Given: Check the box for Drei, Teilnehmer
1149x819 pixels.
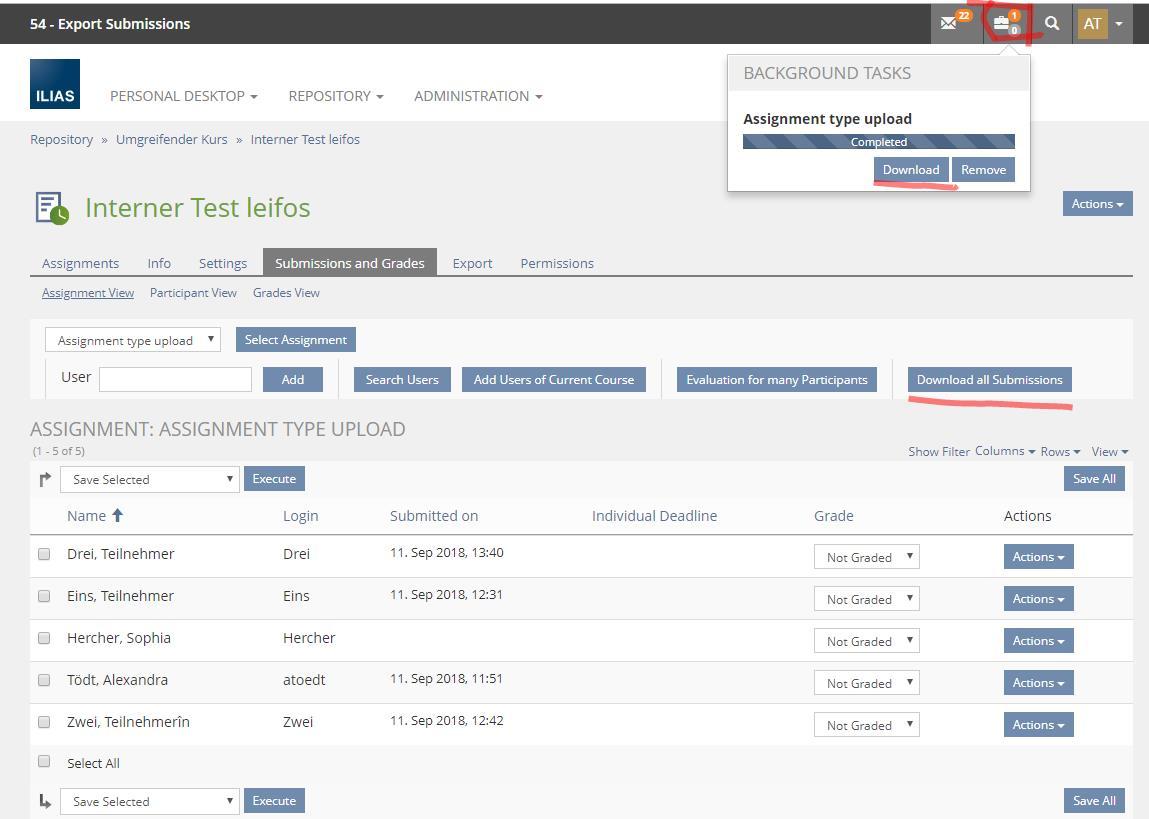Looking at the screenshot, I should click(x=44, y=554).
